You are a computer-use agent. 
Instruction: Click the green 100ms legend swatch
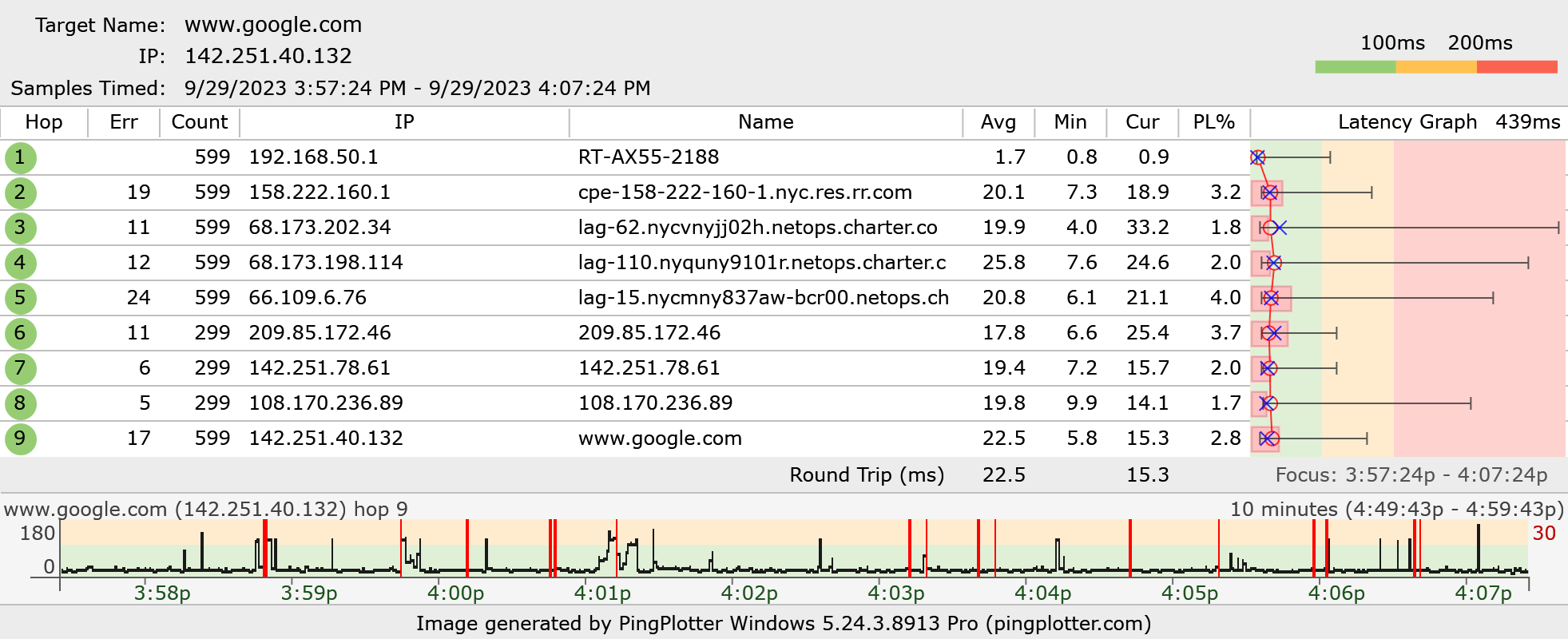click(1355, 67)
